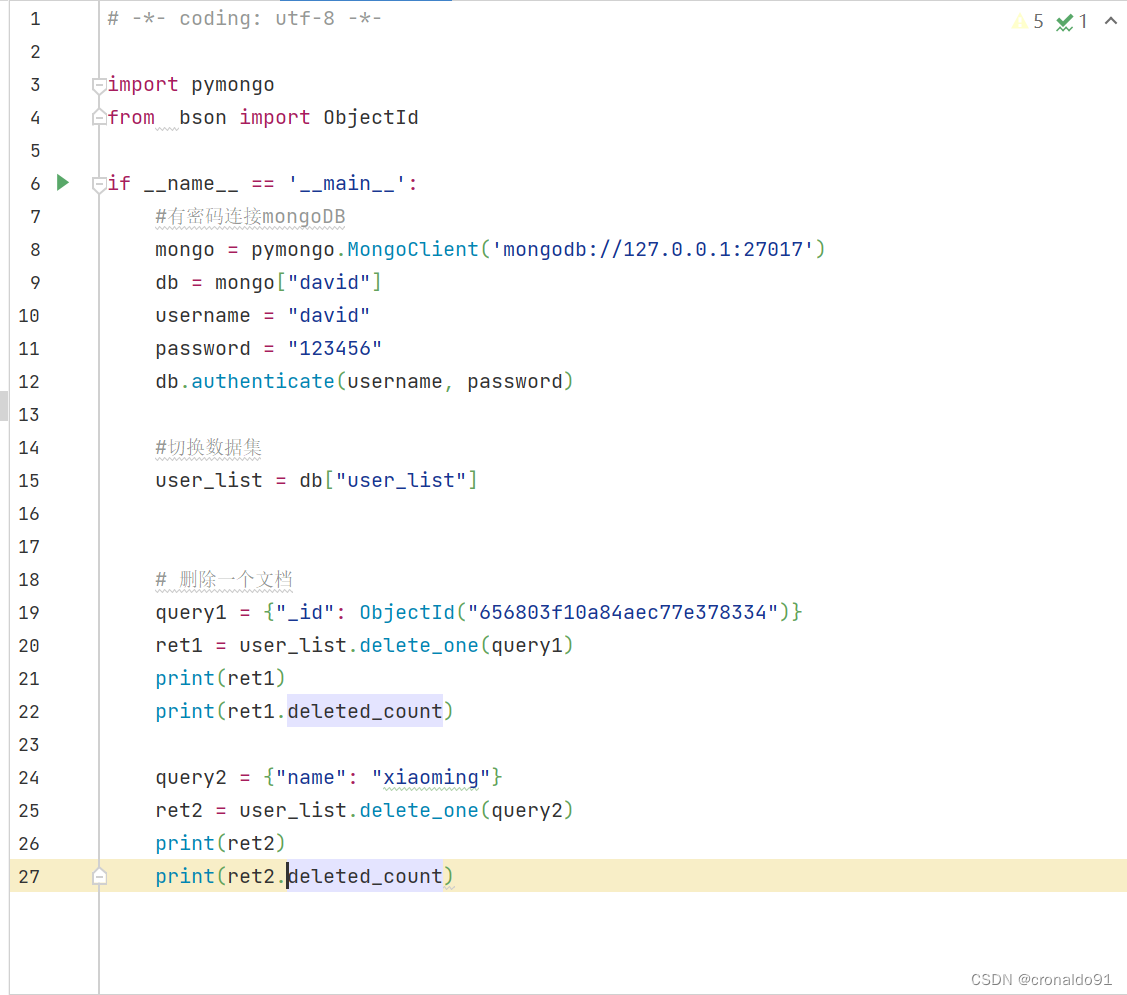The height and width of the screenshot is (995, 1127).
Task: Select the "123456" password string
Action: (335, 349)
